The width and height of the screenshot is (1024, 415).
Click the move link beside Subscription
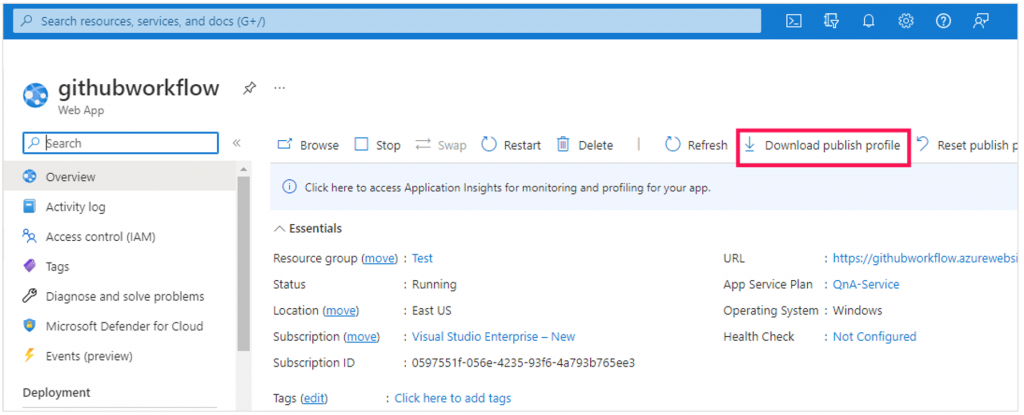[x=362, y=337]
